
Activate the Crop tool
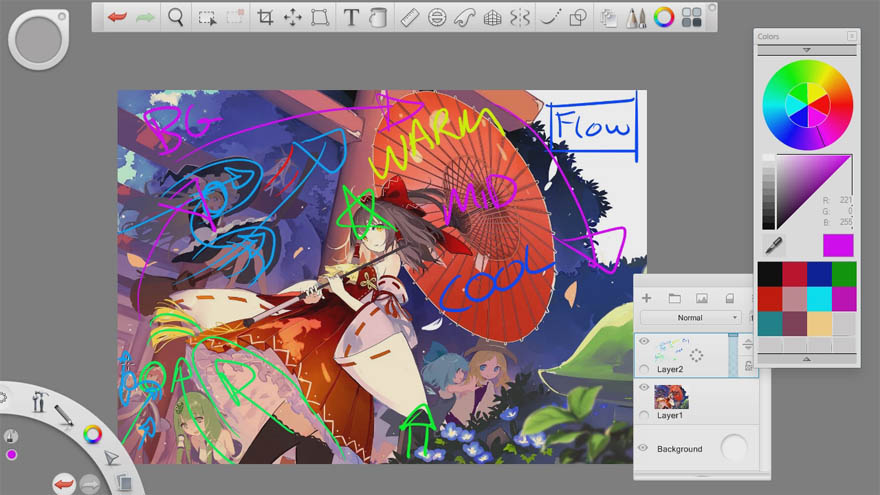click(x=265, y=17)
